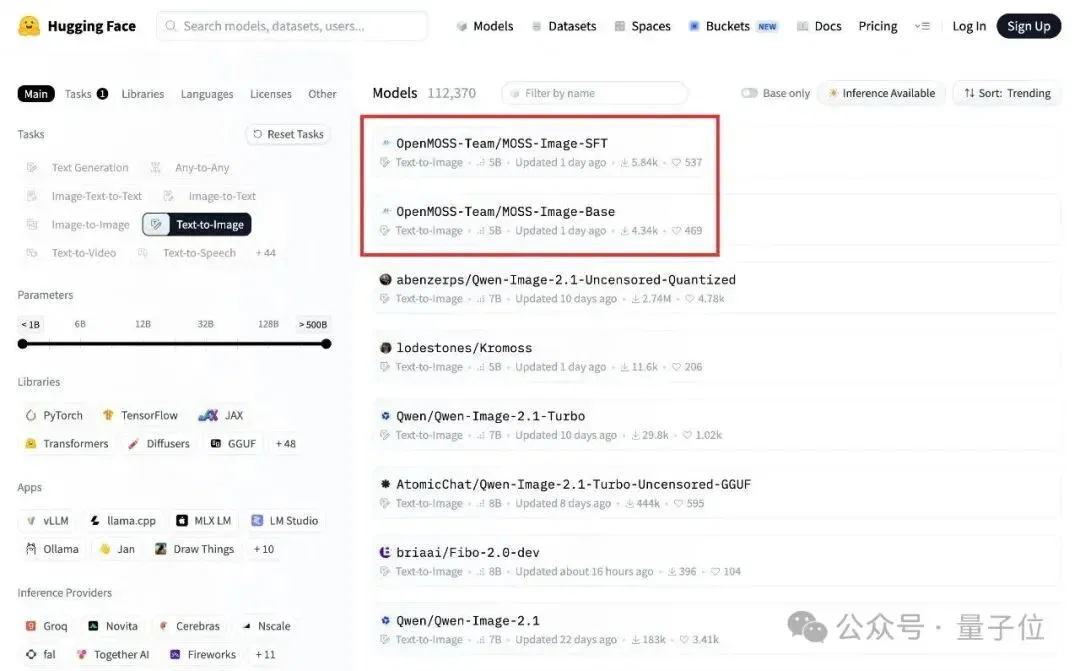Expand the +44 more tasks
1080x671 pixels.
coord(265,253)
